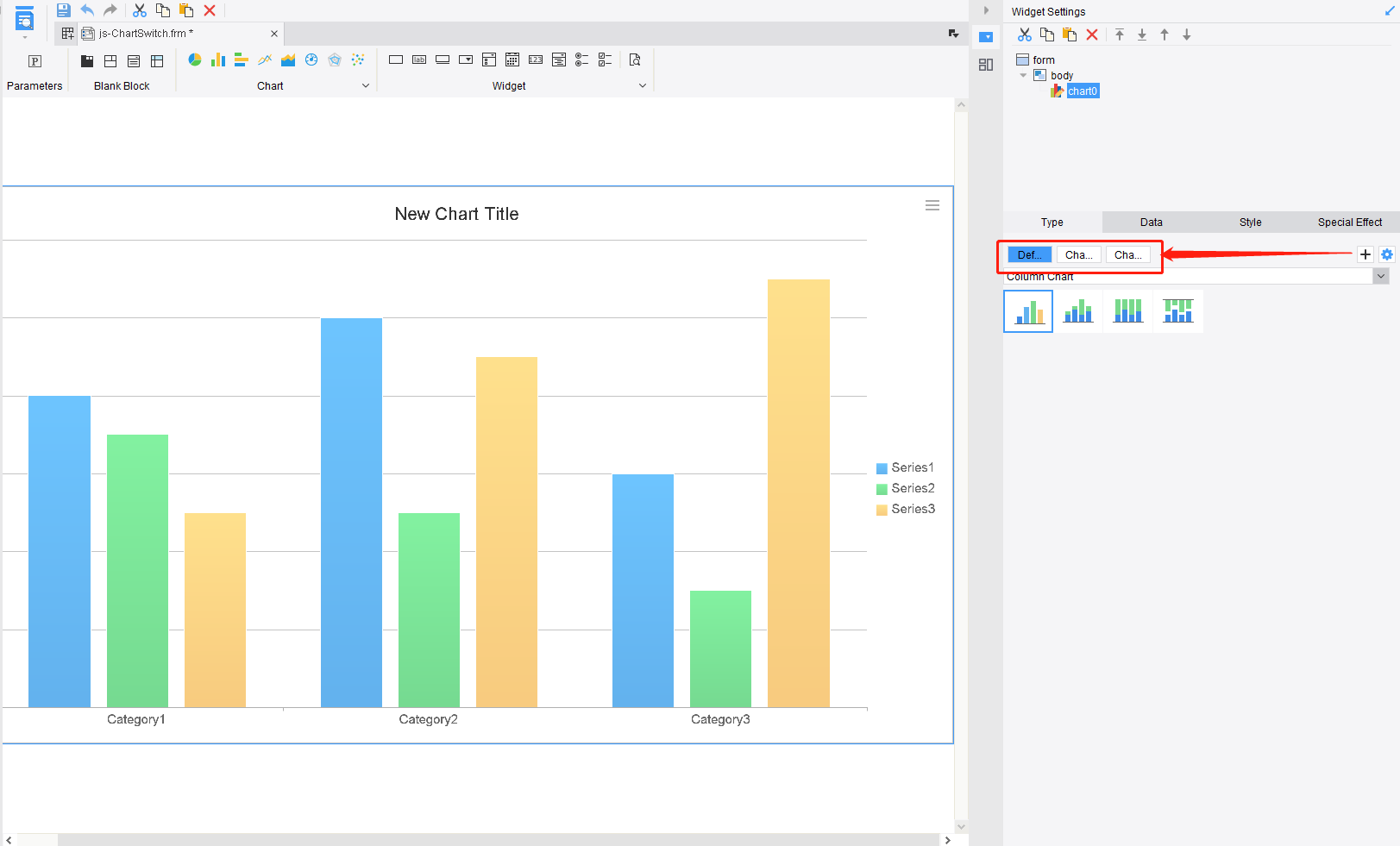Insert a Date widget
Screen dimensions: 1400x846
[x=512, y=60]
